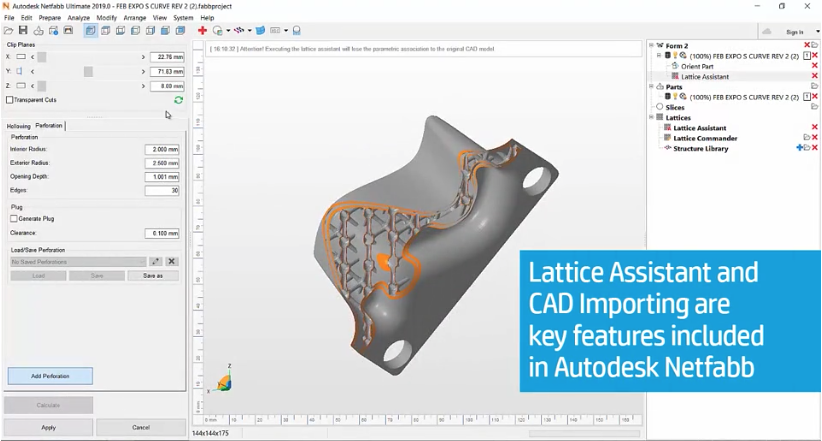Click the red X on the Form 2 row

click(807, 45)
